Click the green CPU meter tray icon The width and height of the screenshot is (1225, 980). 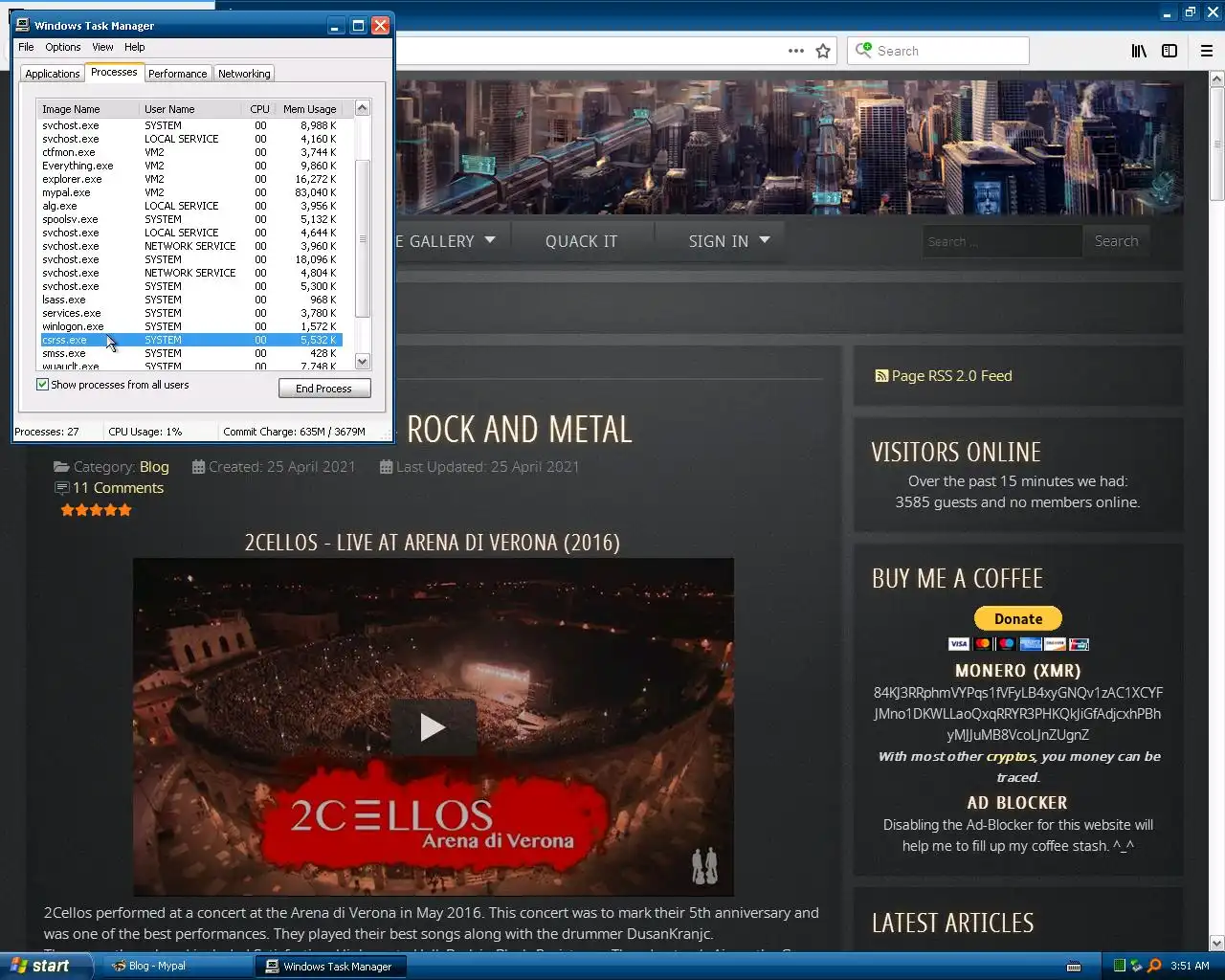[x=1120, y=966]
